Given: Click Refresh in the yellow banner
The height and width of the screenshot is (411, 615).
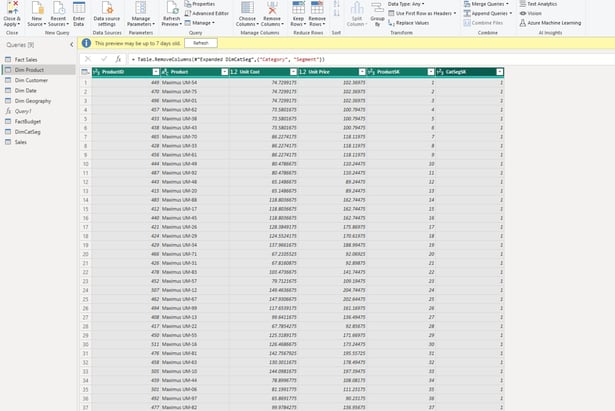Looking at the screenshot, I should click(201, 43).
